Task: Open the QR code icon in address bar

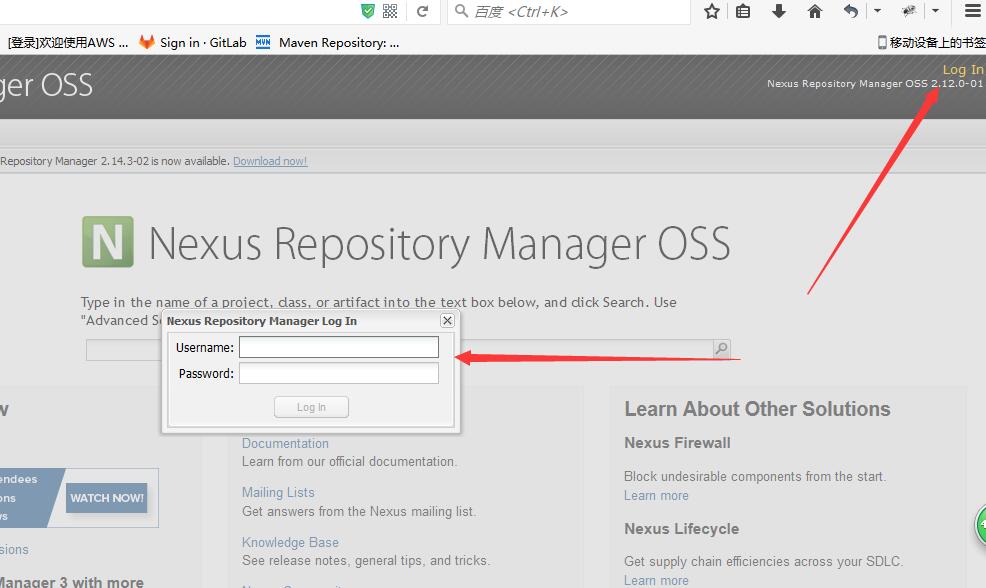Action: [x=390, y=11]
